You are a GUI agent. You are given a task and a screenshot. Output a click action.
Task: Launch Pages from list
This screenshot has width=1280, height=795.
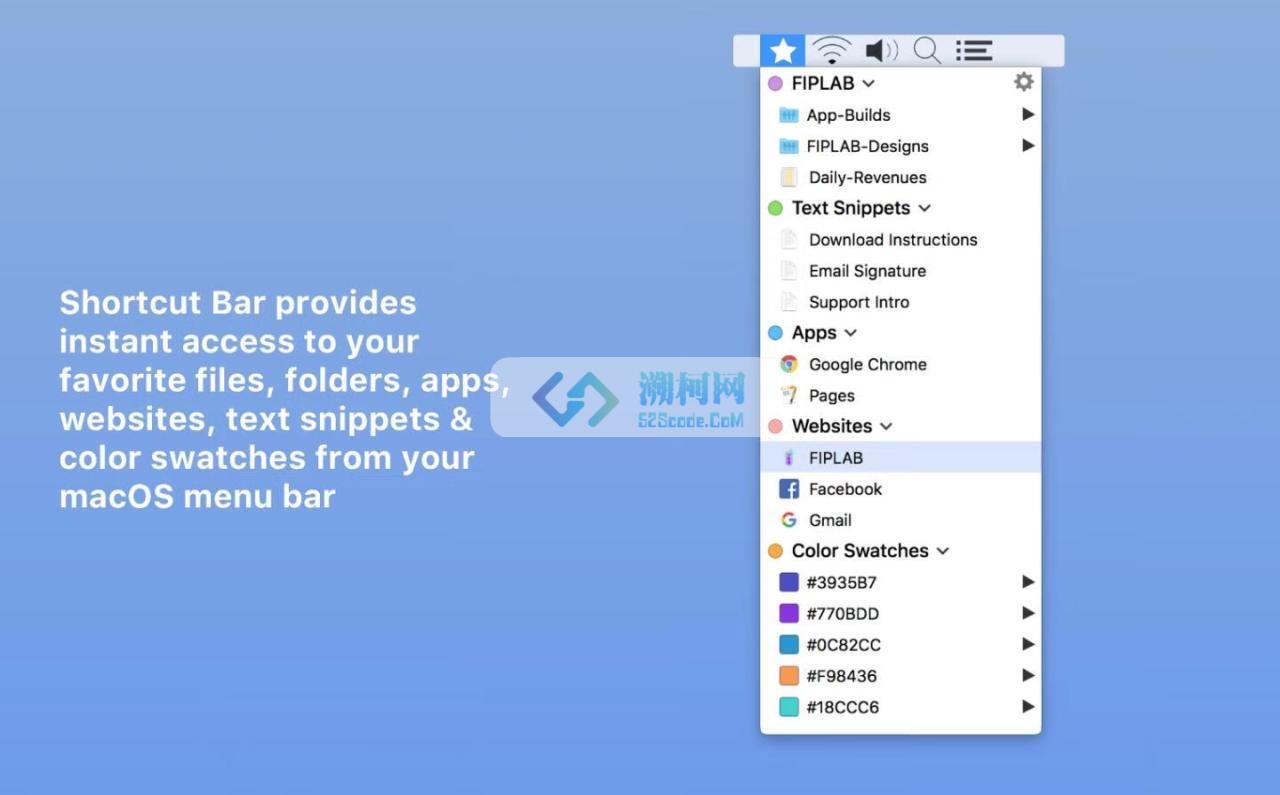pyautogui.click(x=901, y=395)
